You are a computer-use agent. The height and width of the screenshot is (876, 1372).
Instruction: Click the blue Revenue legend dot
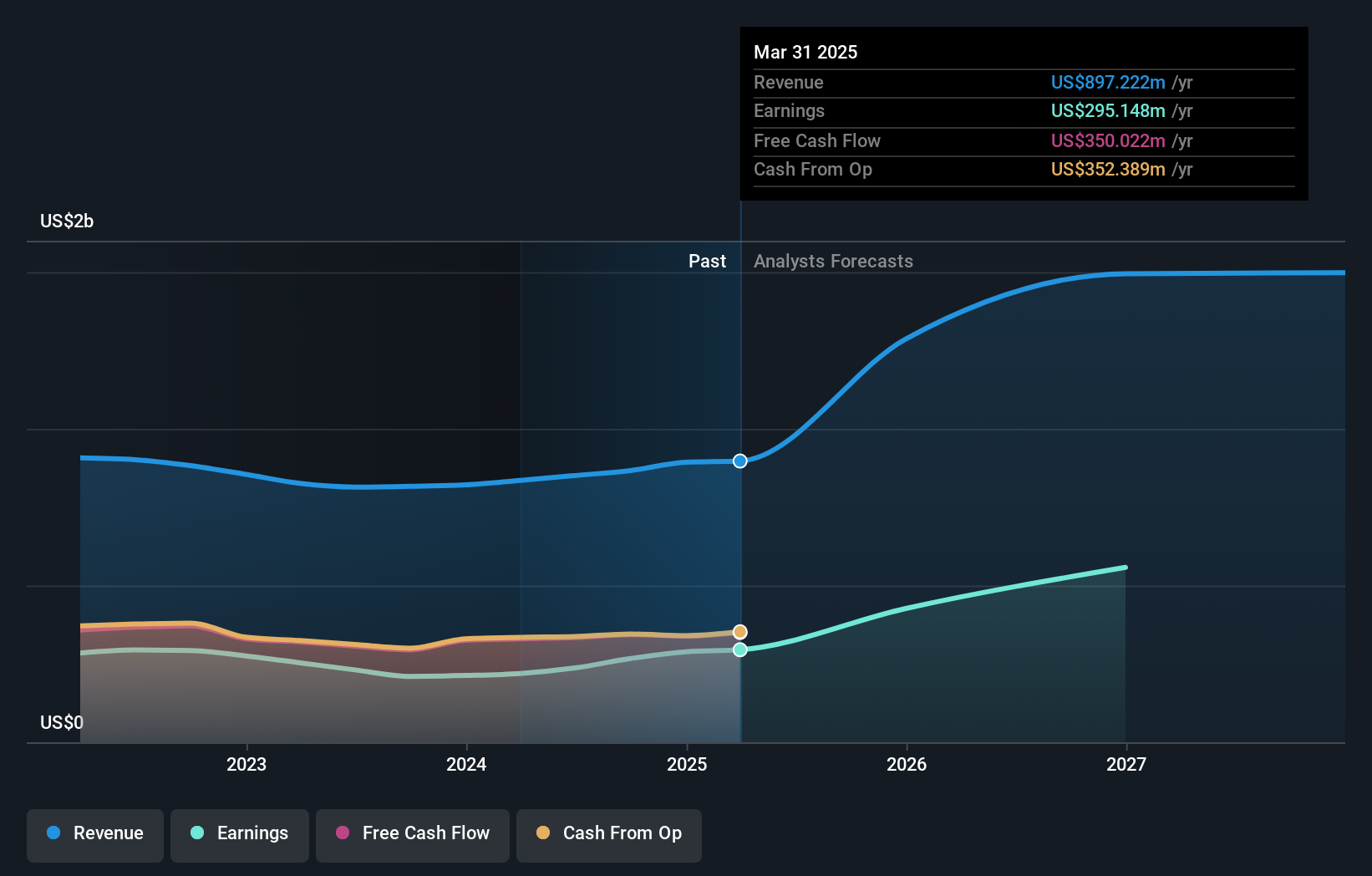pyautogui.click(x=53, y=833)
